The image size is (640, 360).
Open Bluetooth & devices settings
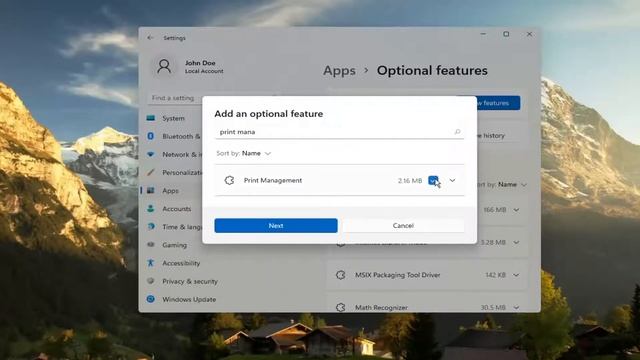click(181, 136)
